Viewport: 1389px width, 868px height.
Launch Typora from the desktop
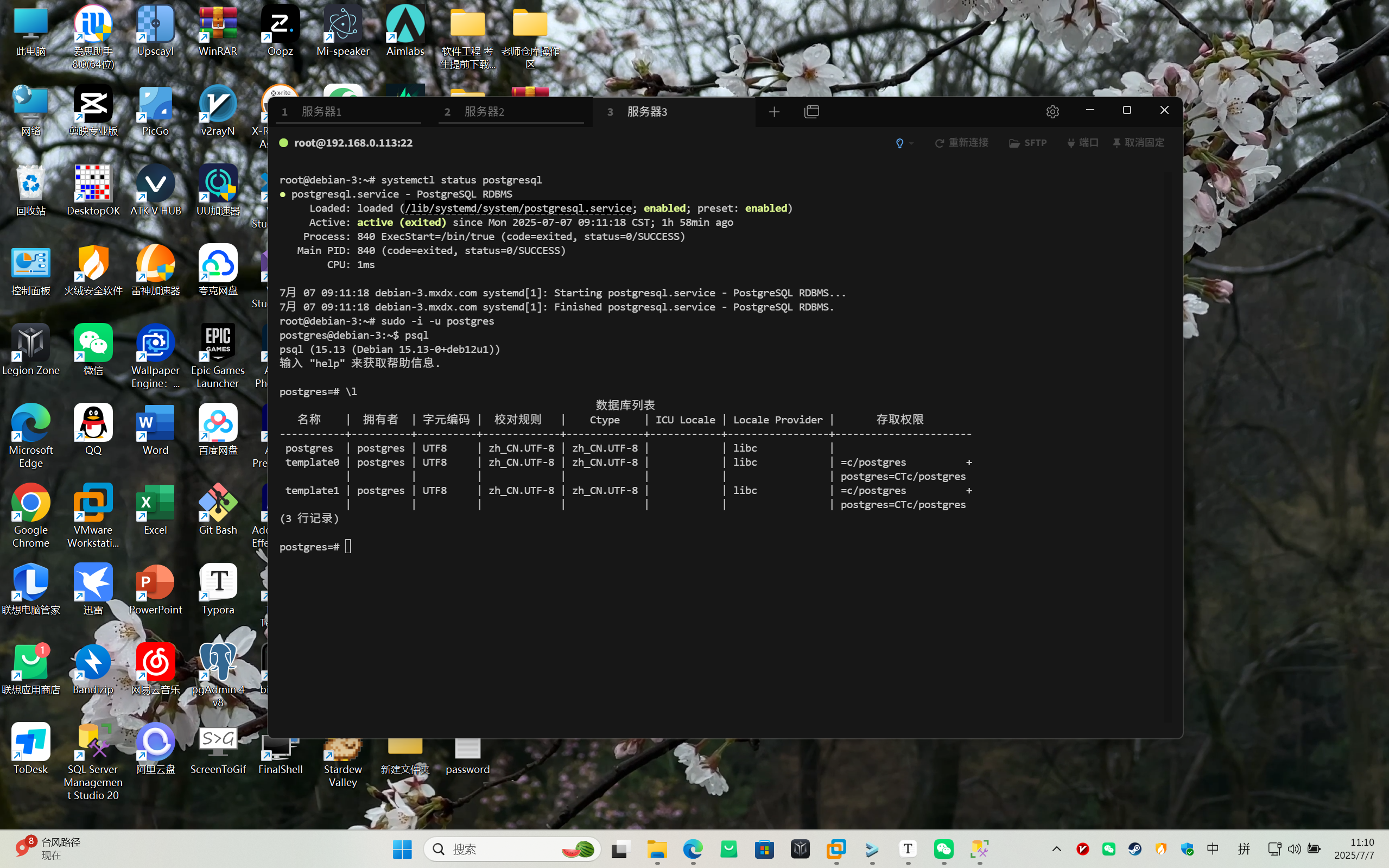point(218,590)
